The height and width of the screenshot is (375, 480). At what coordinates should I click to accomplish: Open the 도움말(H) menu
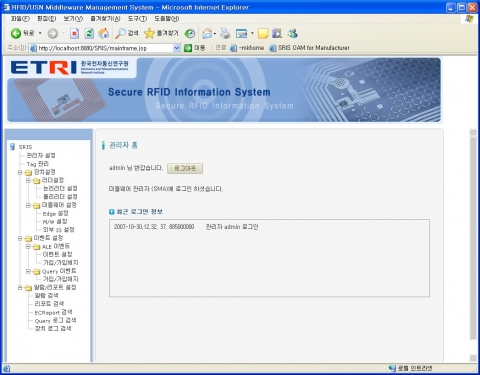pyautogui.click(x=167, y=19)
